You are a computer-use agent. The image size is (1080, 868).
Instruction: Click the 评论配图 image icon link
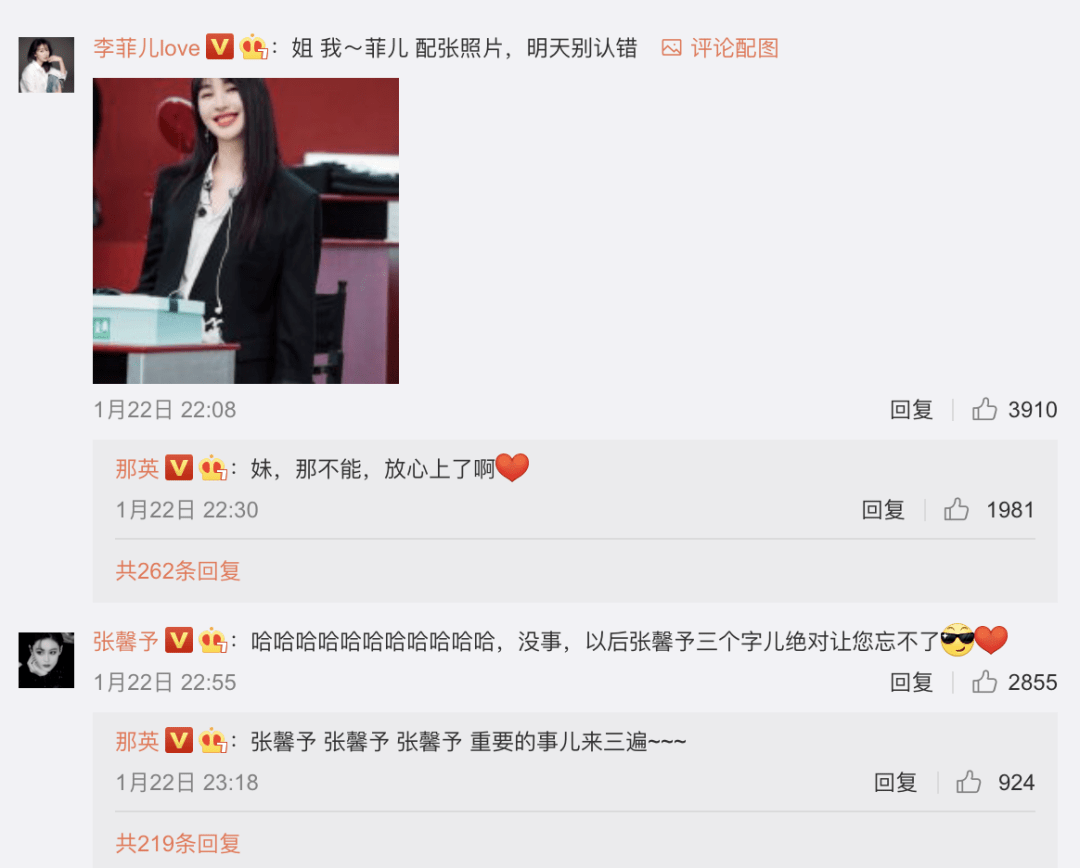coord(720,48)
